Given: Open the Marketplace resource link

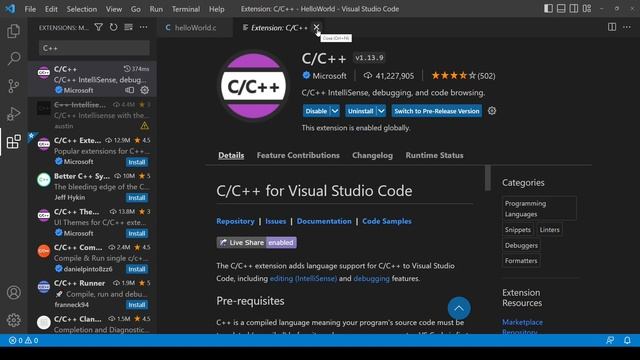Looking at the screenshot, I should pyautogui.click(x=522, y=322).
